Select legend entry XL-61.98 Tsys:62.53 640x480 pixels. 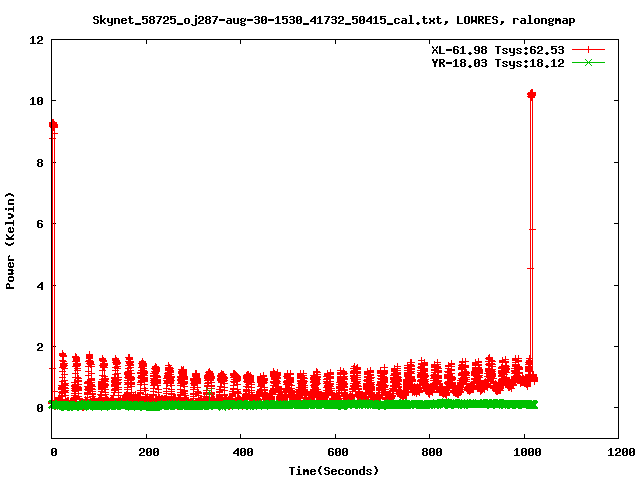(x=498, y=50)
